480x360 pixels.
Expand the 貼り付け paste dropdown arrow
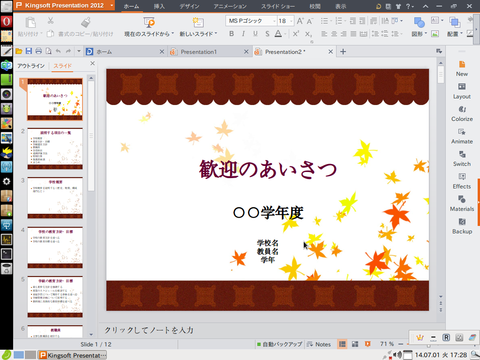point(41,34)
